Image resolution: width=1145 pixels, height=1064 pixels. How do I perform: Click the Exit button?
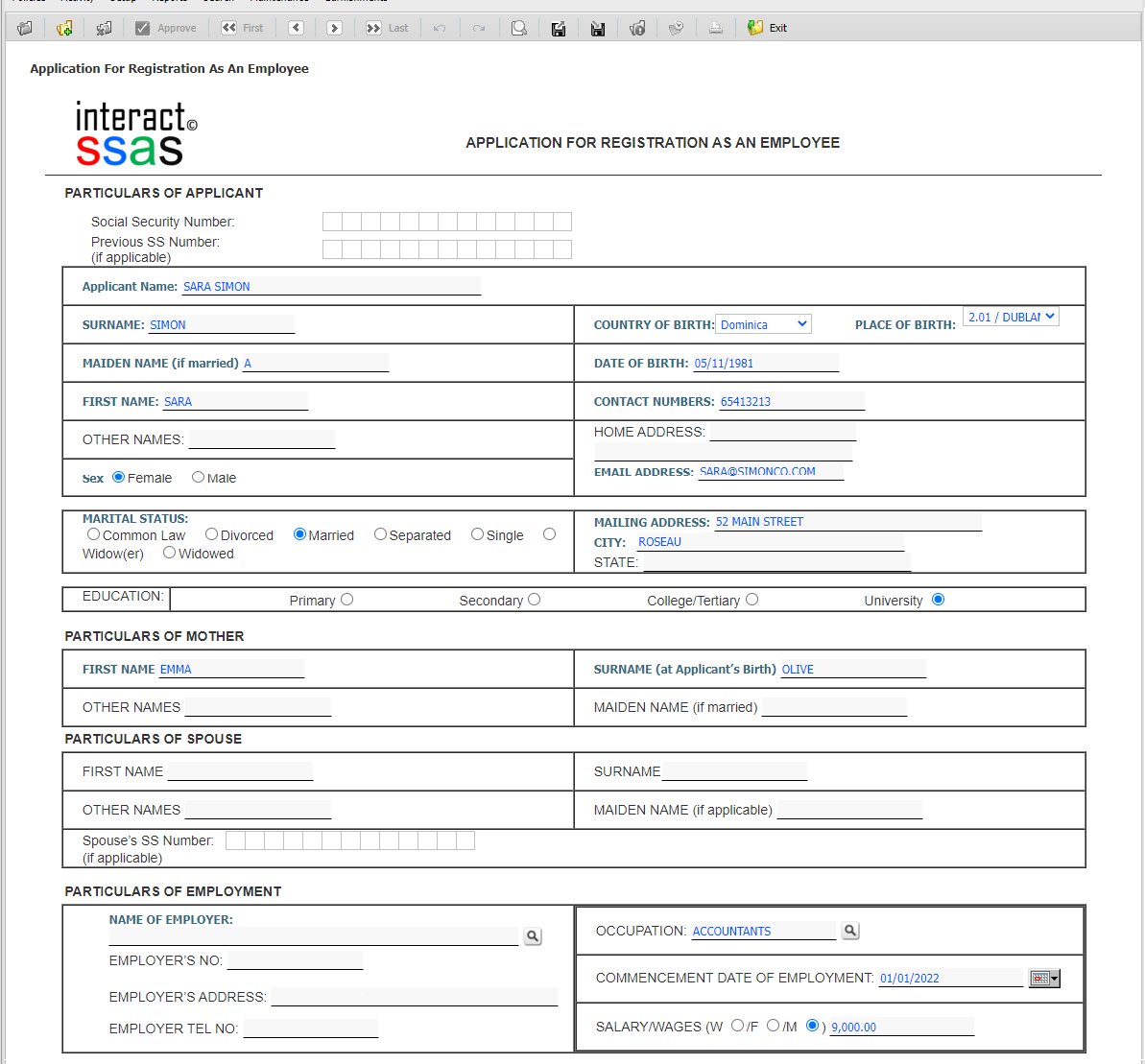pos(768,28)
